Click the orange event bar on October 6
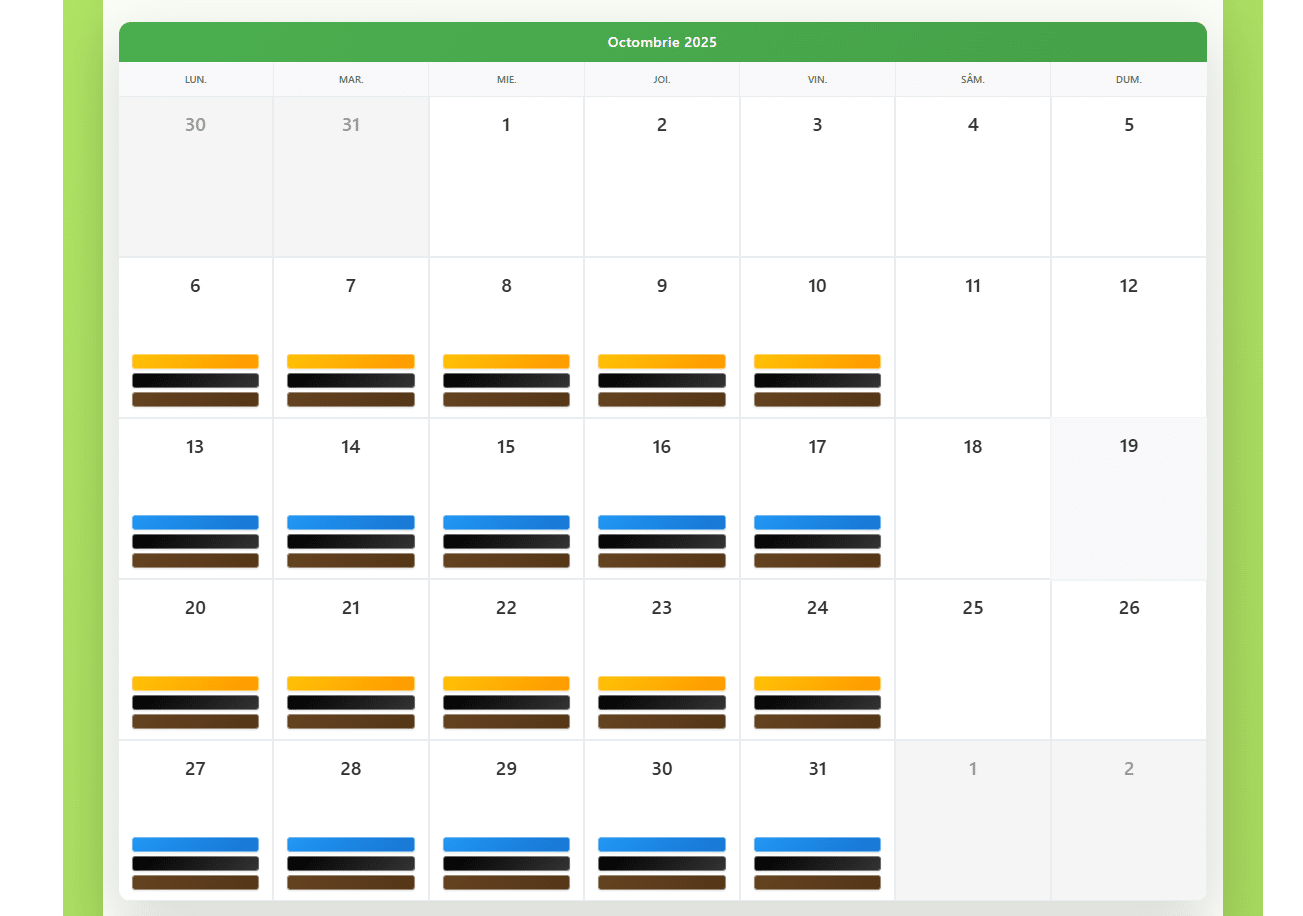 (x=195, y=361)
